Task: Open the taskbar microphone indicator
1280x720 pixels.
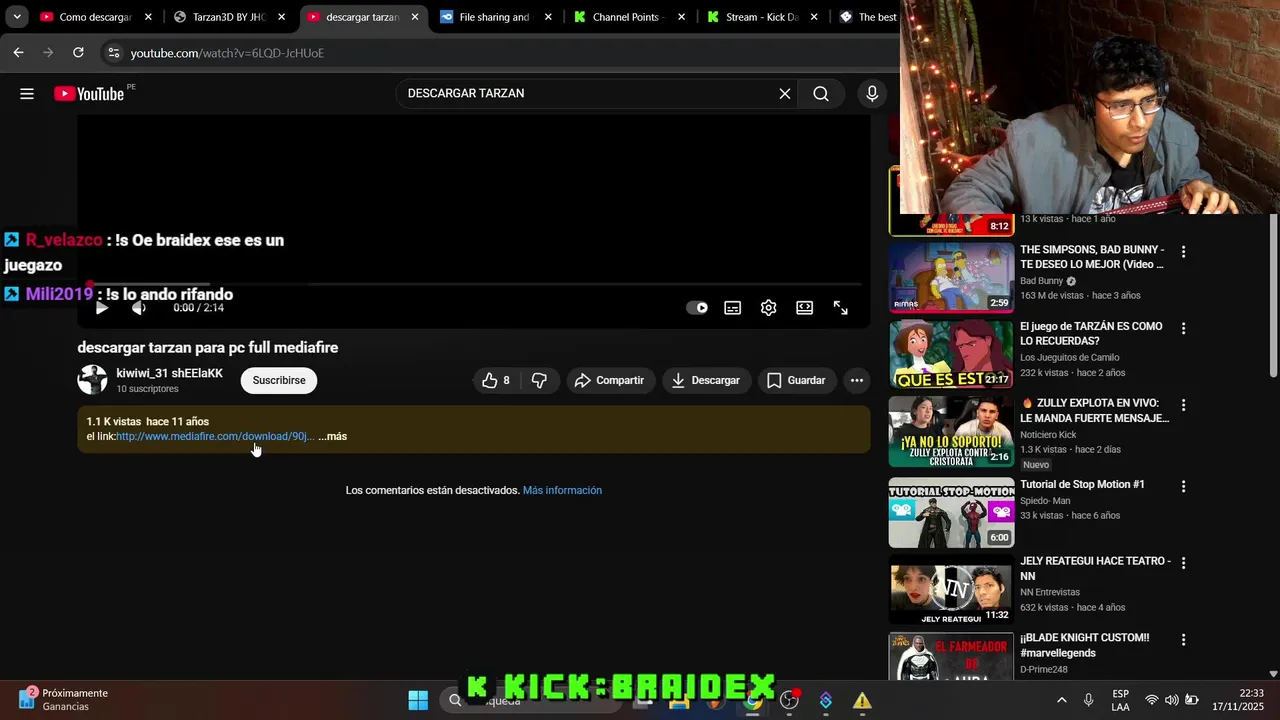Action: click(1088, 700)
